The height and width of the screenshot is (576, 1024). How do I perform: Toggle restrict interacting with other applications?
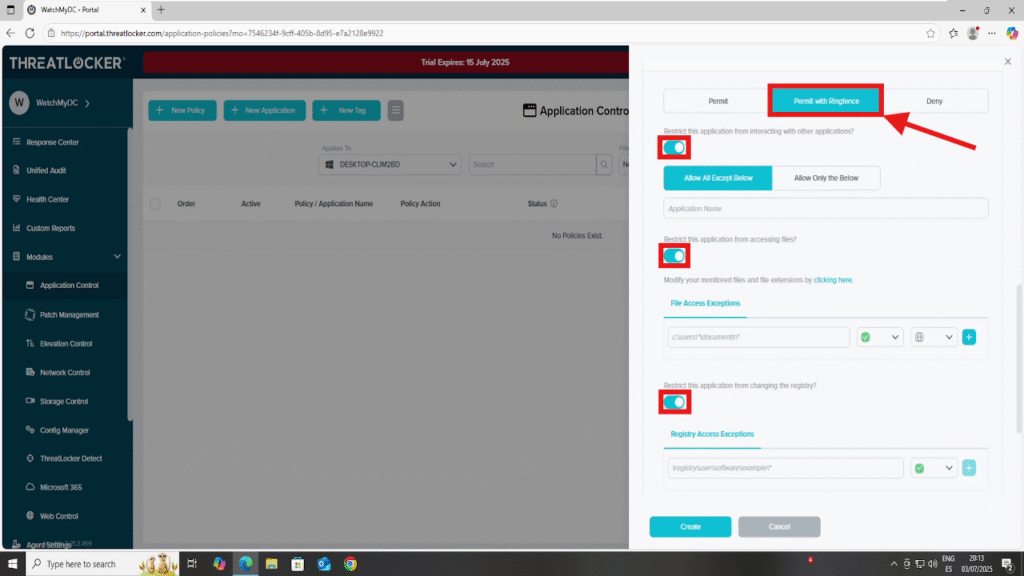(x=674, y=148)
